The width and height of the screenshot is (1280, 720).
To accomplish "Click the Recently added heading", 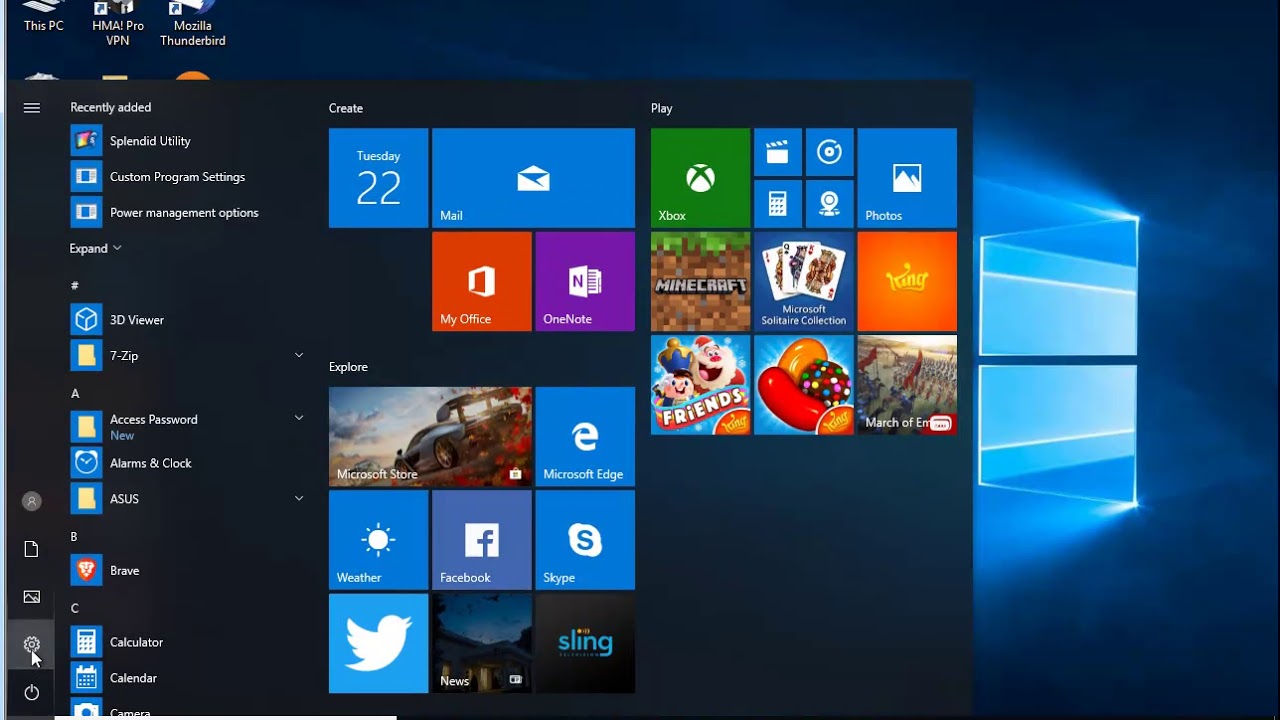I will 111,107.
